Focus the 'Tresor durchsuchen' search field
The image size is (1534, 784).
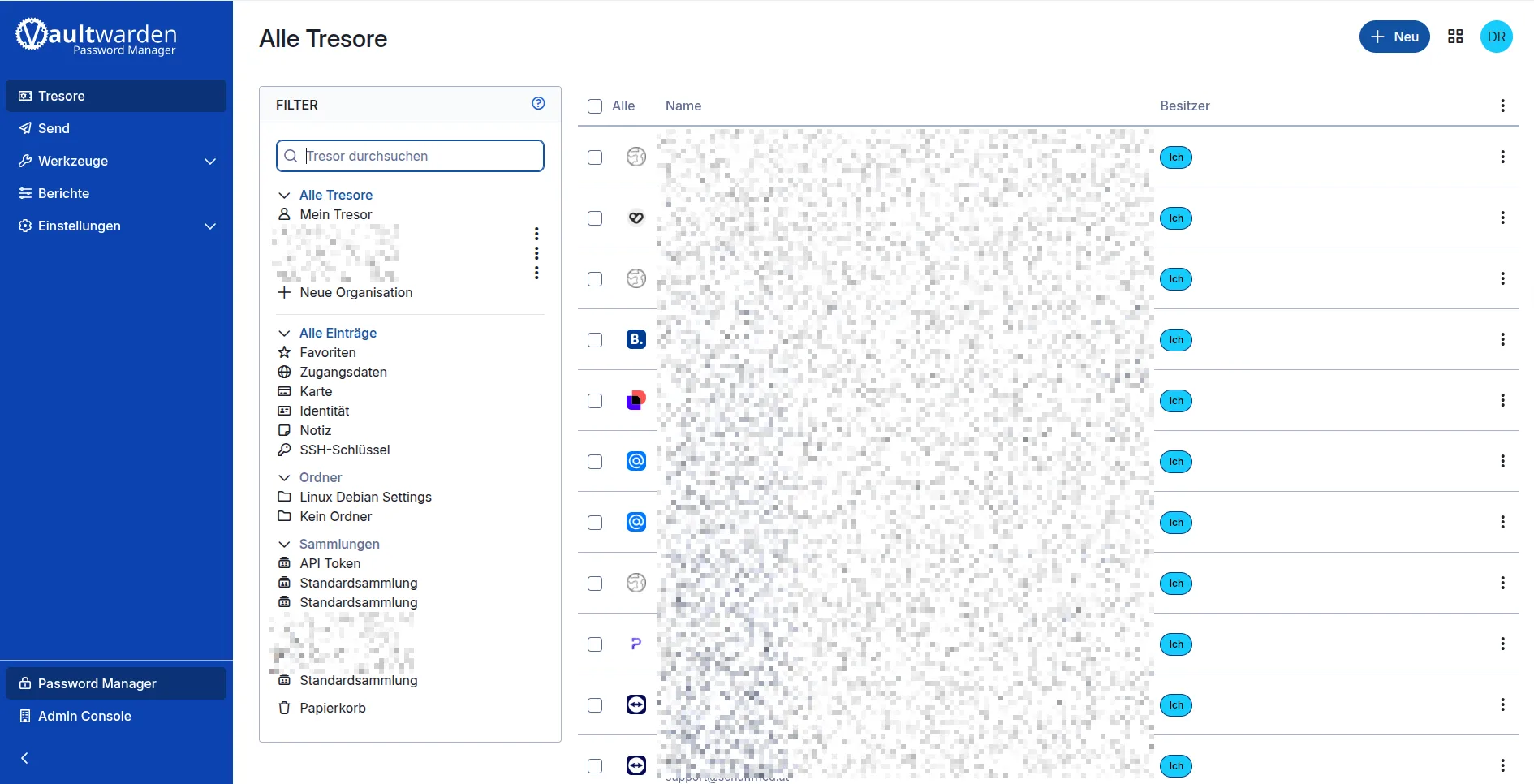(410, 156)
